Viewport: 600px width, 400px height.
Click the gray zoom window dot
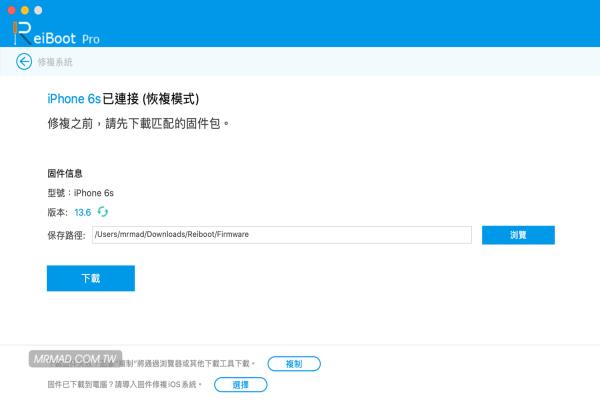pos(38,10)
